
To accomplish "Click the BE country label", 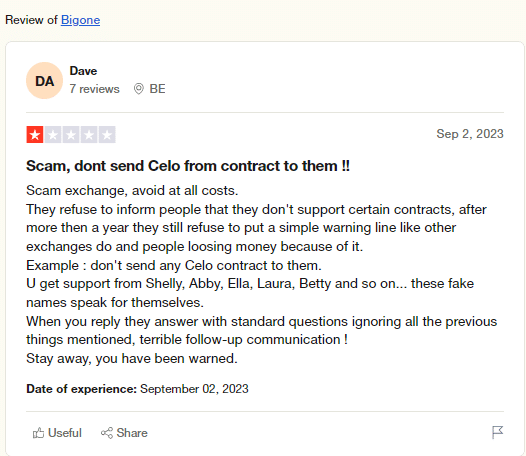I will coord(157,89).
